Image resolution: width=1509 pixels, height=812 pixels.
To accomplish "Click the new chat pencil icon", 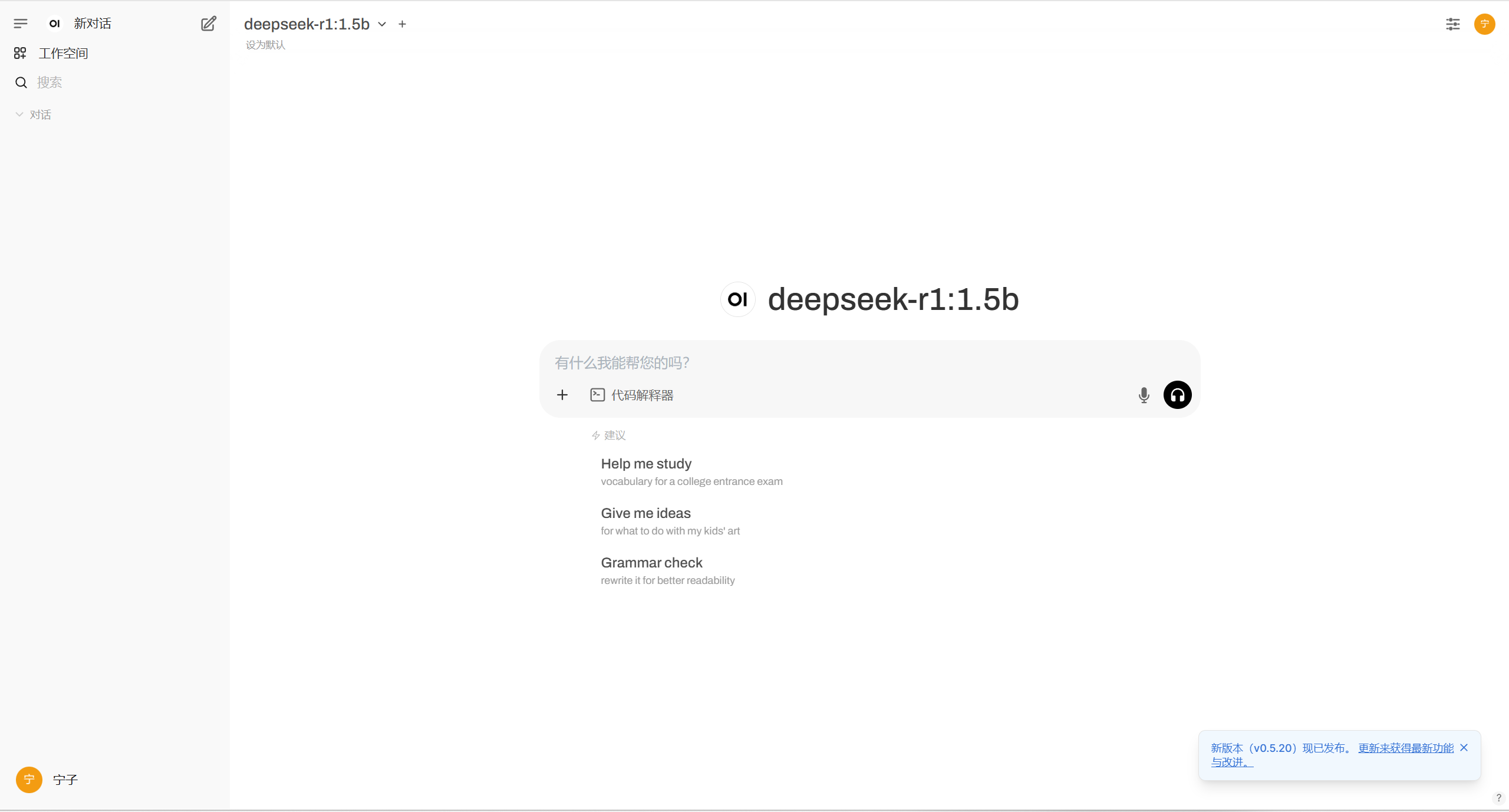I will click(x=209, y=24).
